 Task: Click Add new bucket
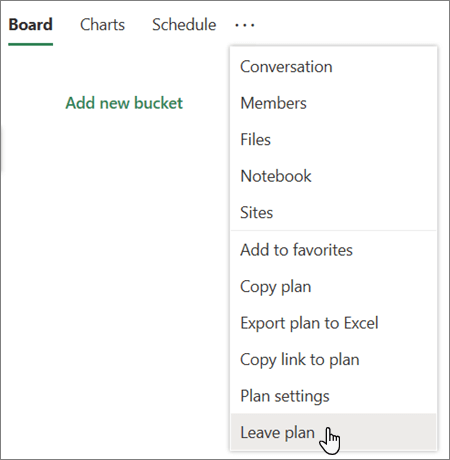124,103
